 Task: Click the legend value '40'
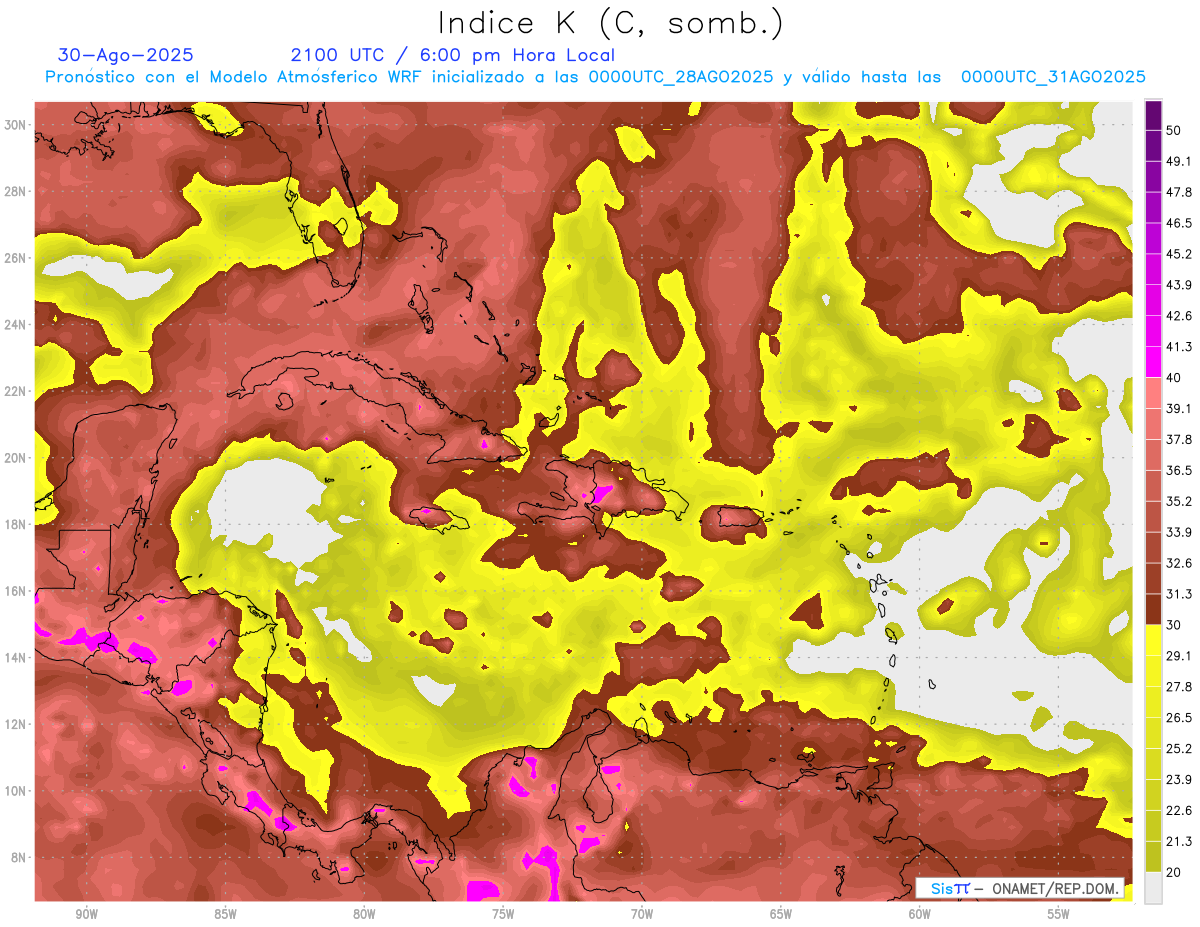pos(1174,378)
